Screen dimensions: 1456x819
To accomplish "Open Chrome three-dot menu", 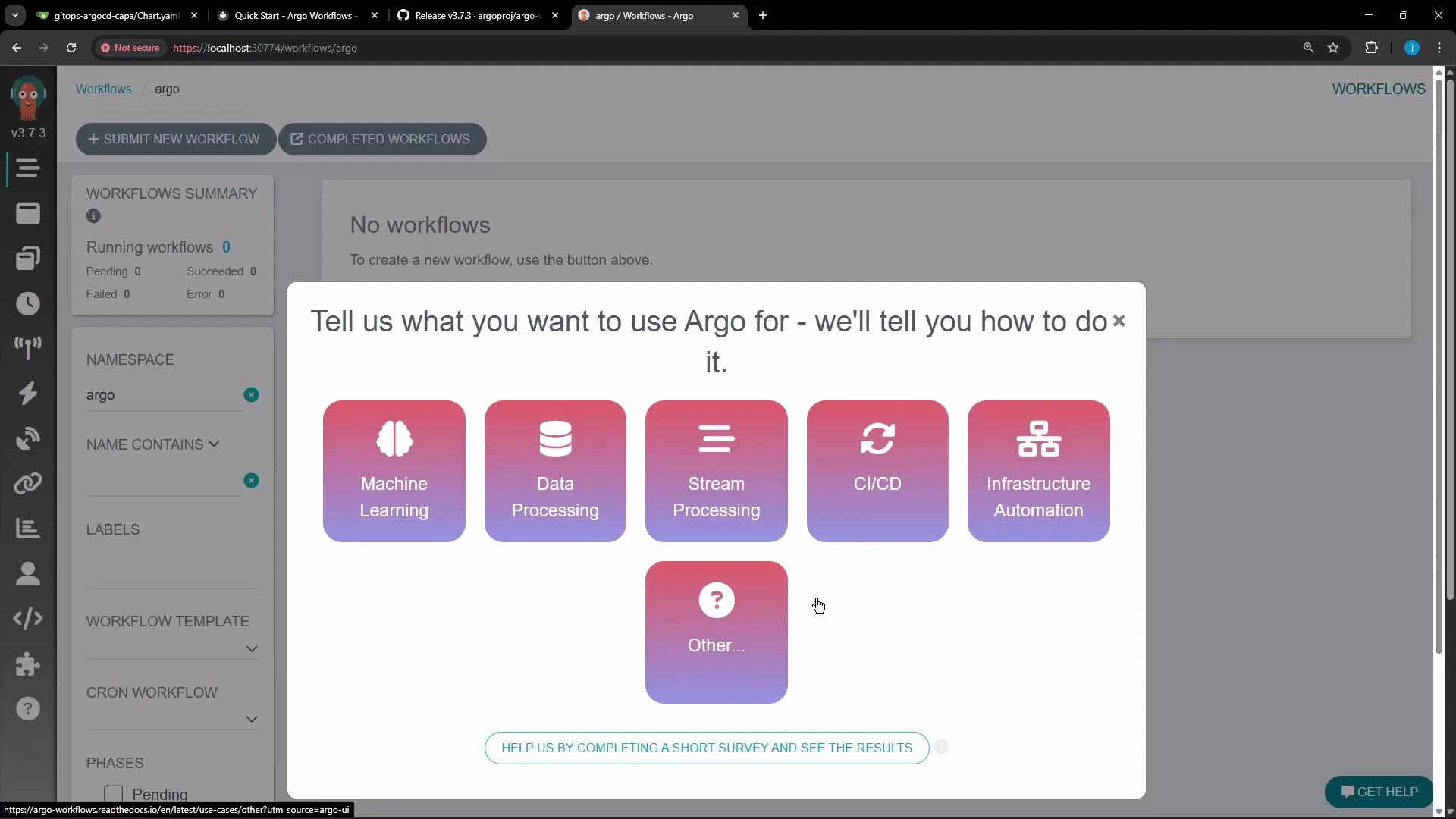I will 1439,48.
